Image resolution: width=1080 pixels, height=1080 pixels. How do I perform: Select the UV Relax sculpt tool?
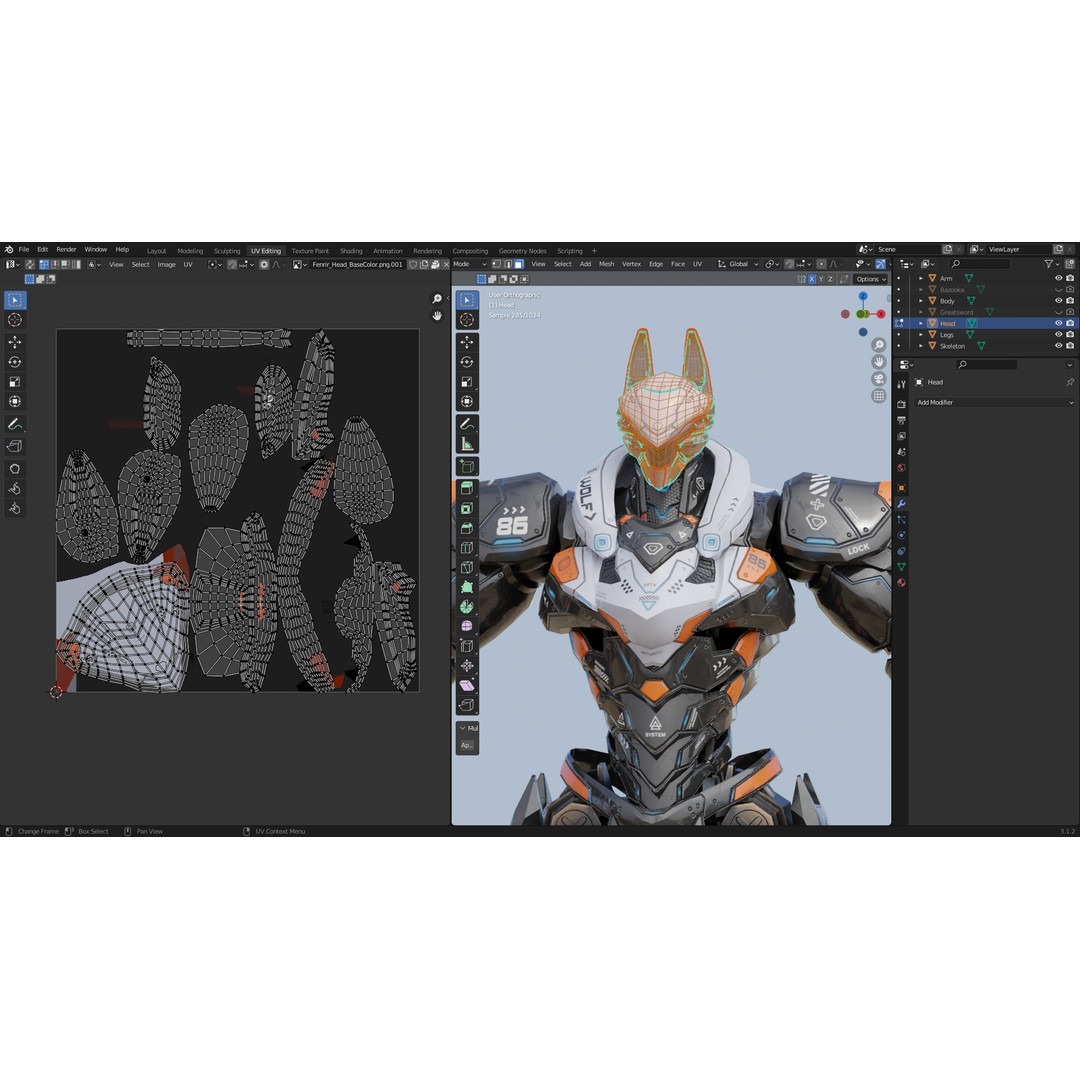(x=14, y=488)
